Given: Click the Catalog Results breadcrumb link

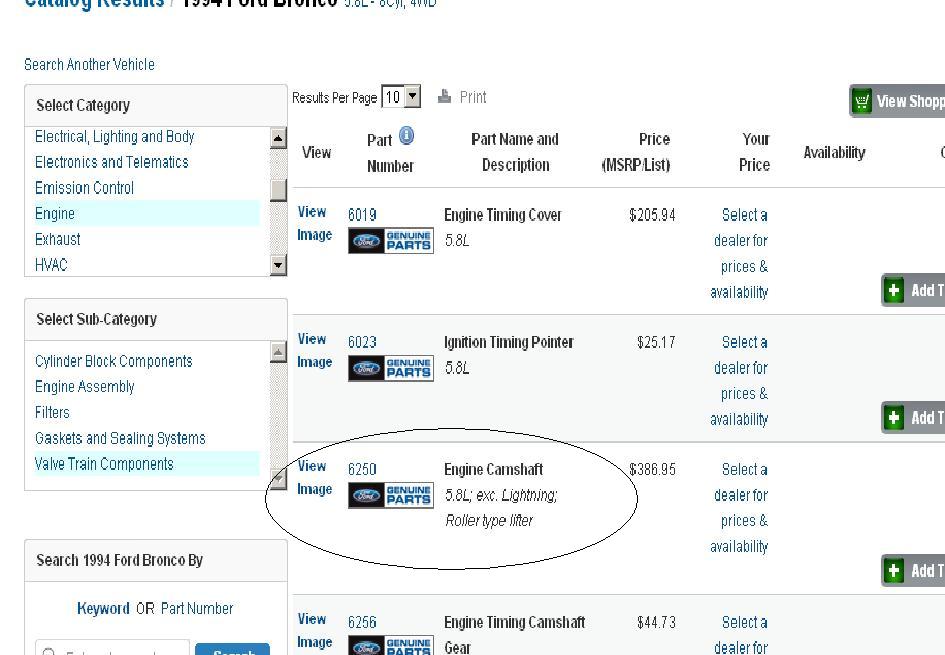Looking at the screenshot, I should pyautogui.click(x=94, y=4).
